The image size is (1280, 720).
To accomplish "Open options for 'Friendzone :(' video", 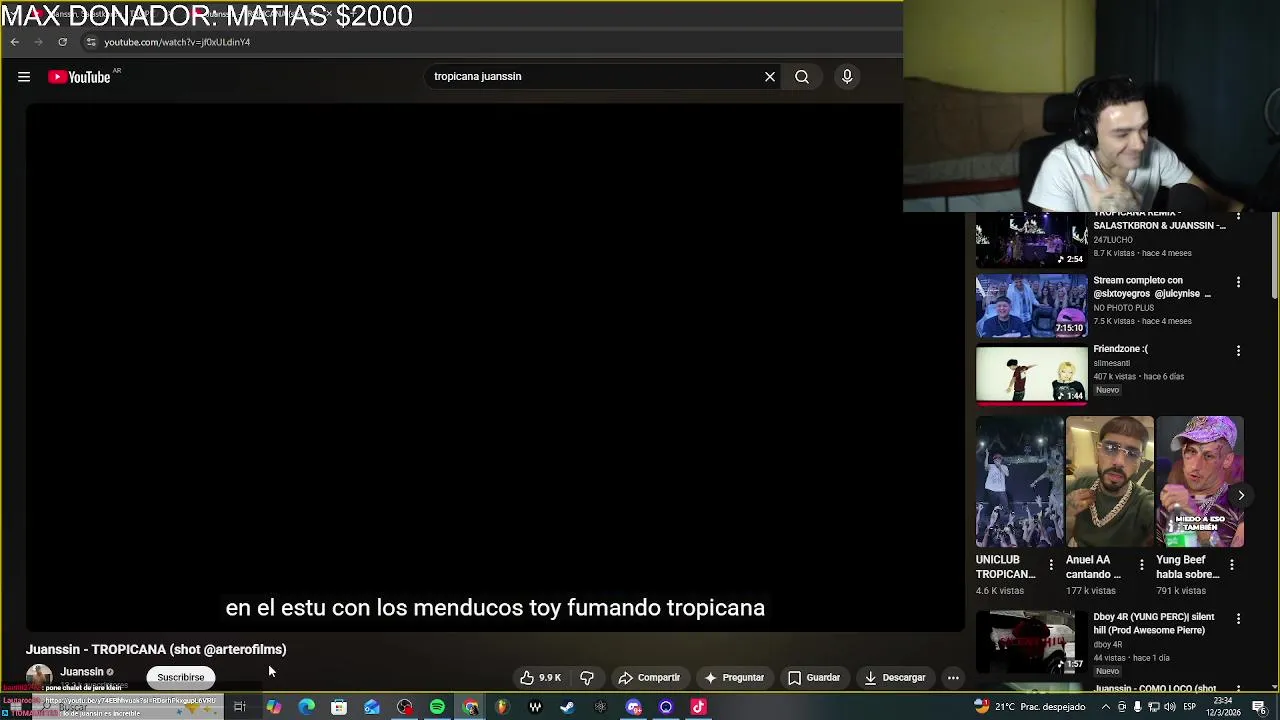I will click(1238, 351).
